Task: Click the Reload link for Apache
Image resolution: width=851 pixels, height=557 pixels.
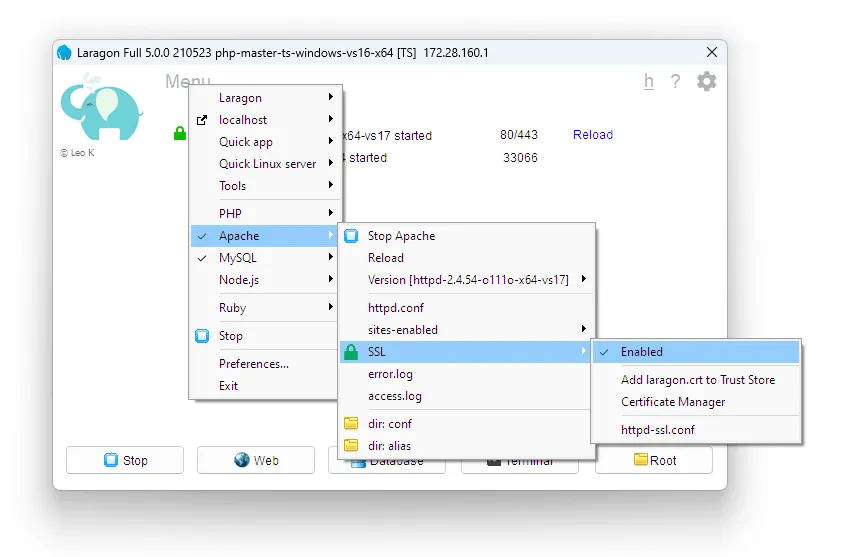Action: coord(593,135)
